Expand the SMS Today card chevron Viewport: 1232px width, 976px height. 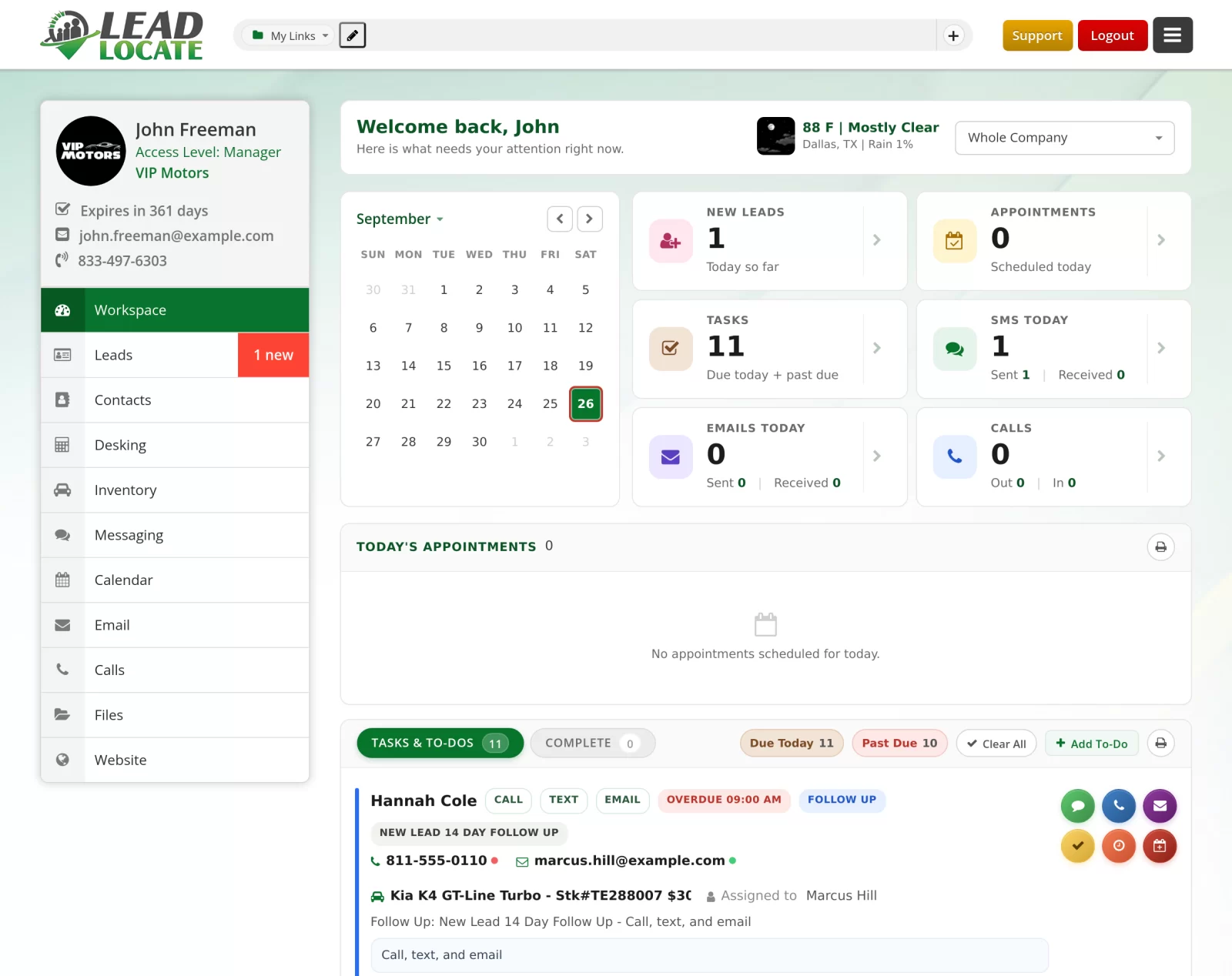click(1160, 348)
